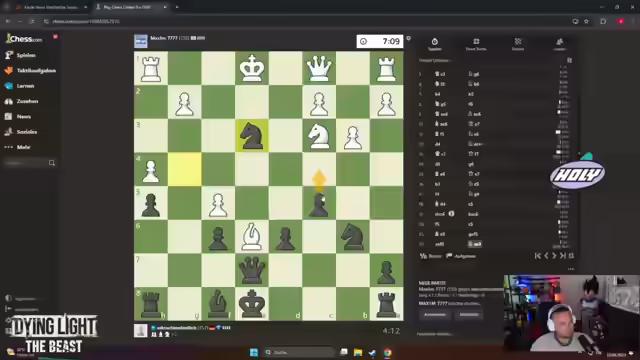Resign with the Aufgeben flag button
The image size is (640, 360).
coord(461,256)
